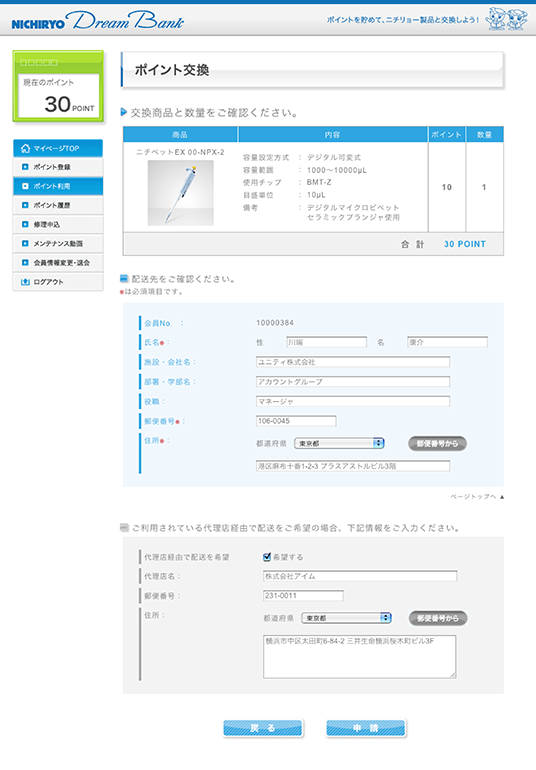The width and height of the screenshot is (536, 770).
Task: Click the 戻る back button
Action: coord(263,728)
